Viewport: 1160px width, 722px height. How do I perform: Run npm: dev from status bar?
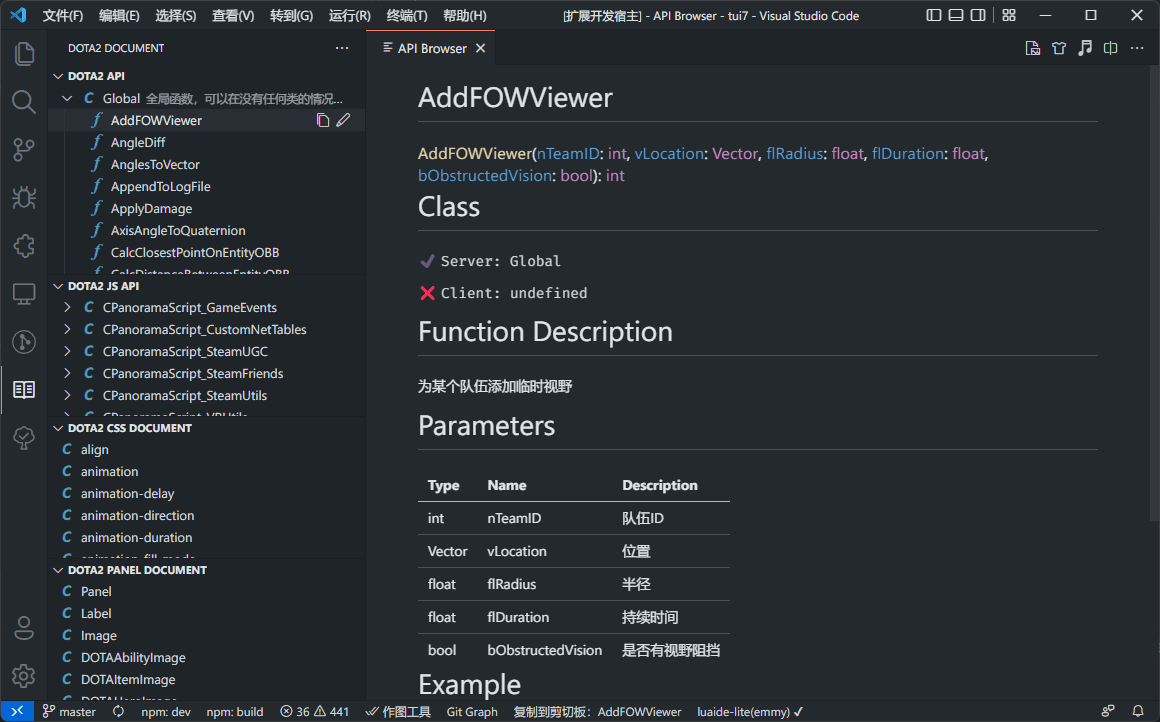pos(166,712)
